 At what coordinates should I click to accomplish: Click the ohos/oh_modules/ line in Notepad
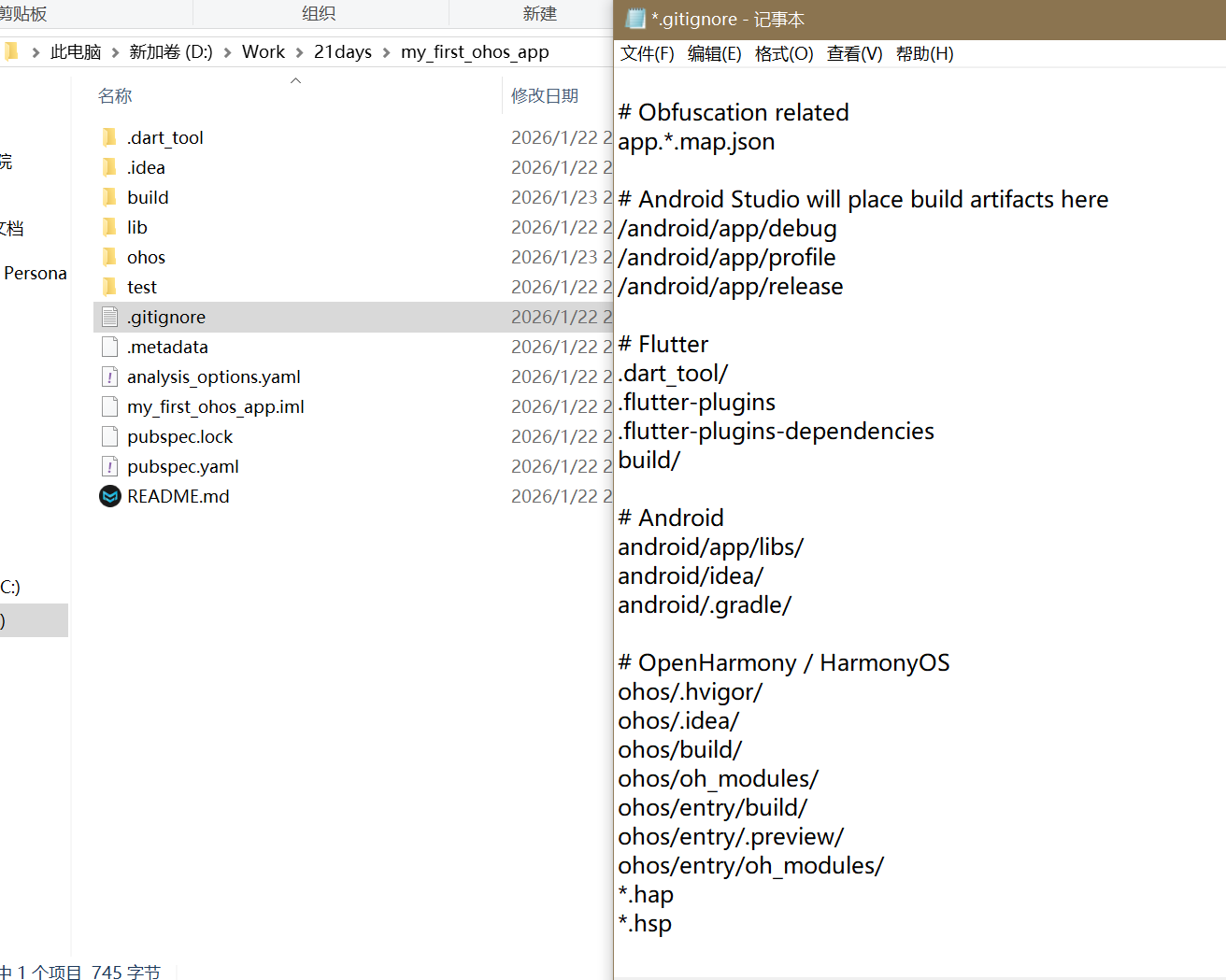coord(718,778)
